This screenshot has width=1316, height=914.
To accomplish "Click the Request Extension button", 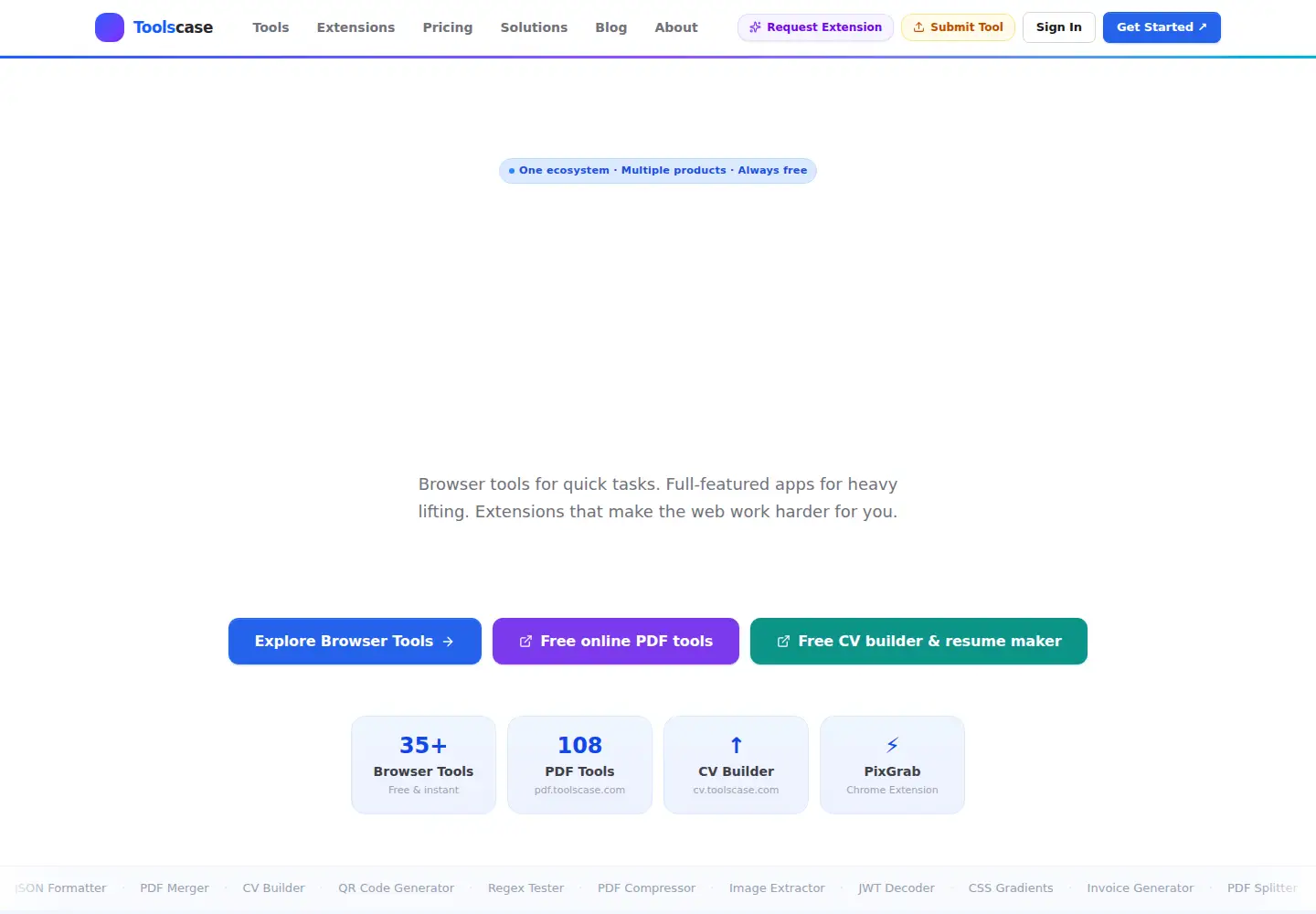I will click(x=815, y=27).
